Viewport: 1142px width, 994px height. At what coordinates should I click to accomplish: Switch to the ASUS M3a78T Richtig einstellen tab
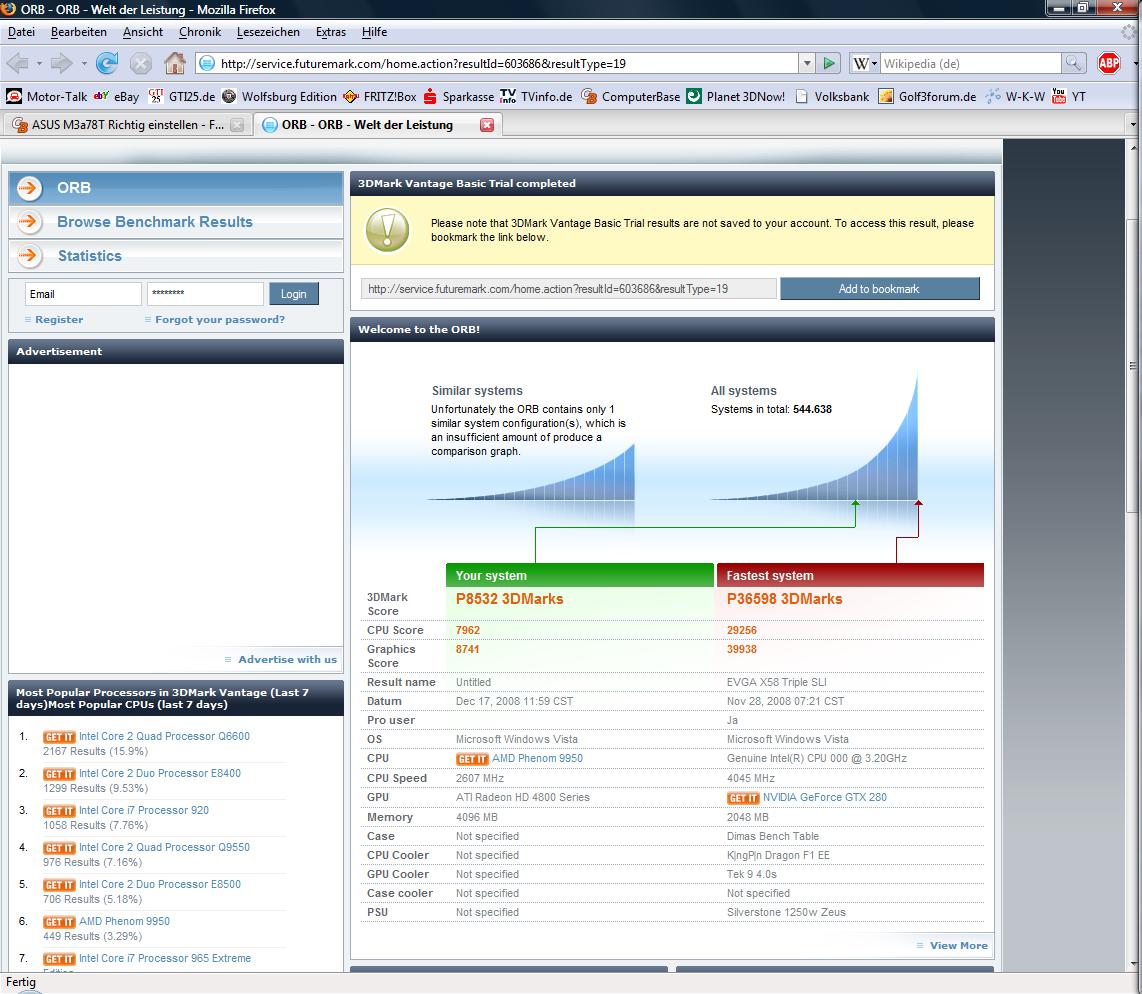click(x=127, y=125)
